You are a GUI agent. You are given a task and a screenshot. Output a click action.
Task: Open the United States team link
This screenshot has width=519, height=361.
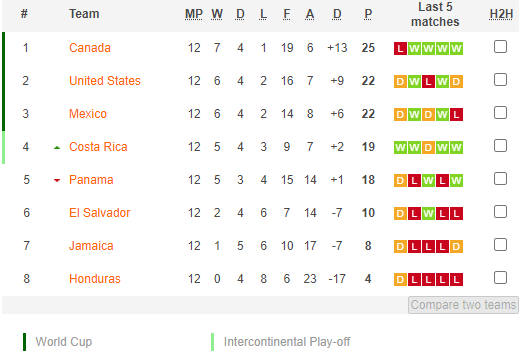click(105, 81)
